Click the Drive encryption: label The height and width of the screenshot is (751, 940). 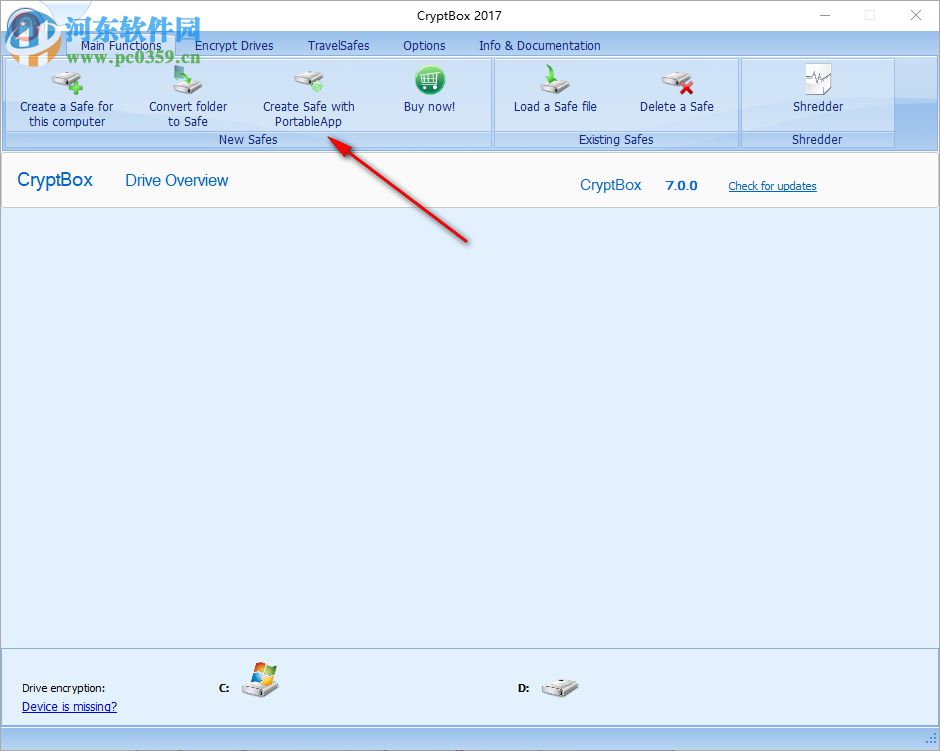click(64, 688)
